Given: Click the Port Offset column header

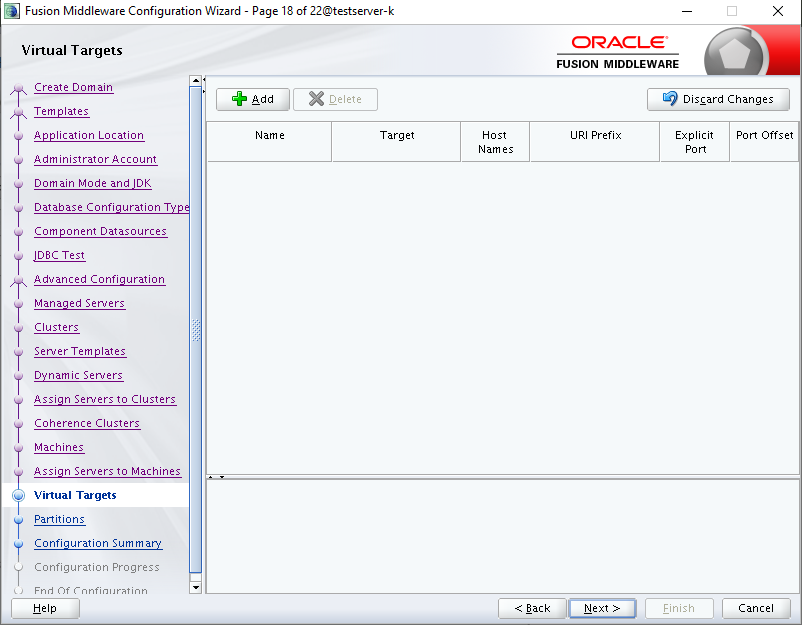Looking at the screenshot, I should [x=764, y=142].
